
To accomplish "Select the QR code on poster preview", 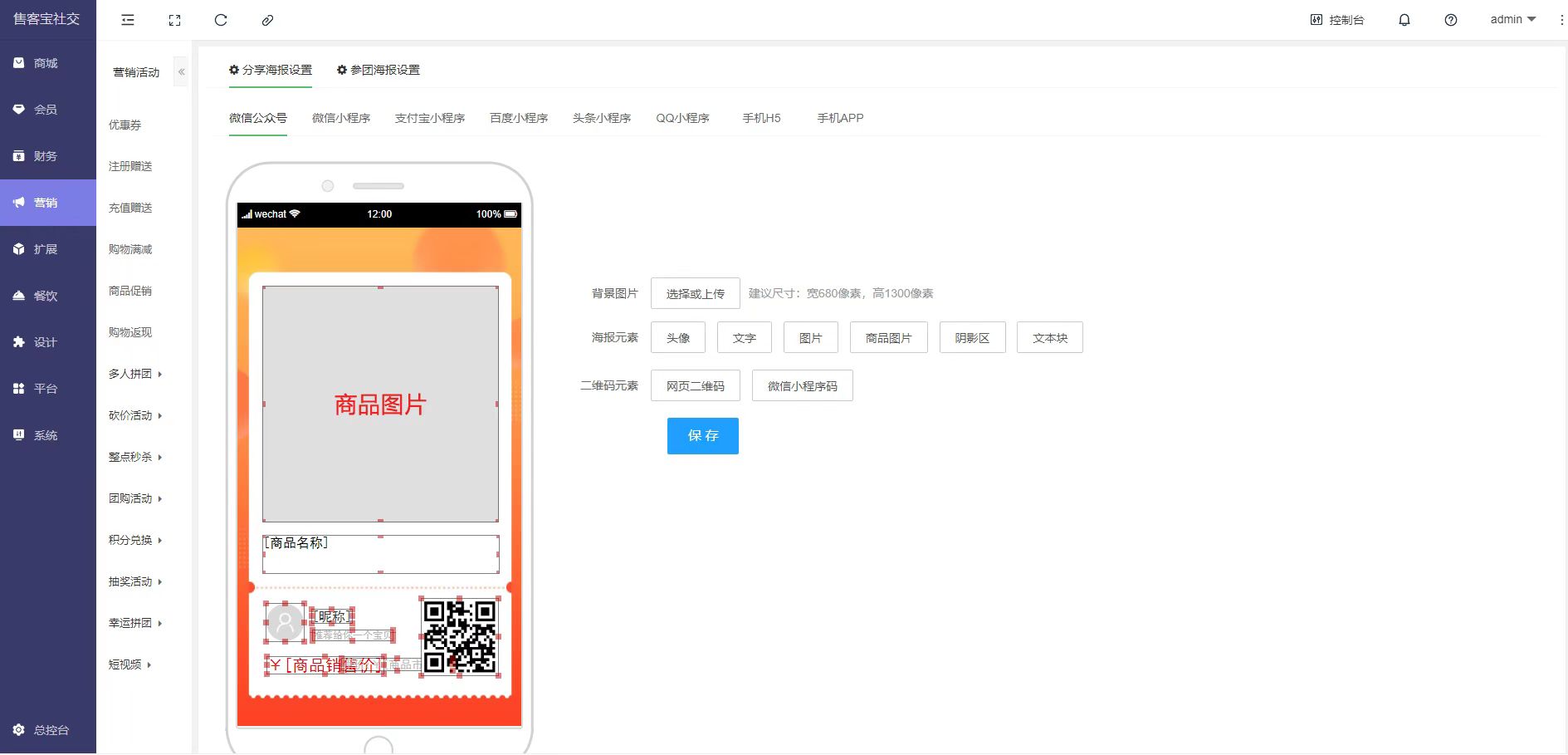I will (460, 636).
